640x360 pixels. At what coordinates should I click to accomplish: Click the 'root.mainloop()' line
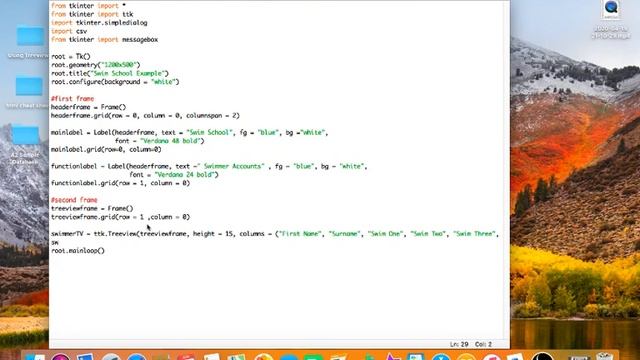pos(78,251)
